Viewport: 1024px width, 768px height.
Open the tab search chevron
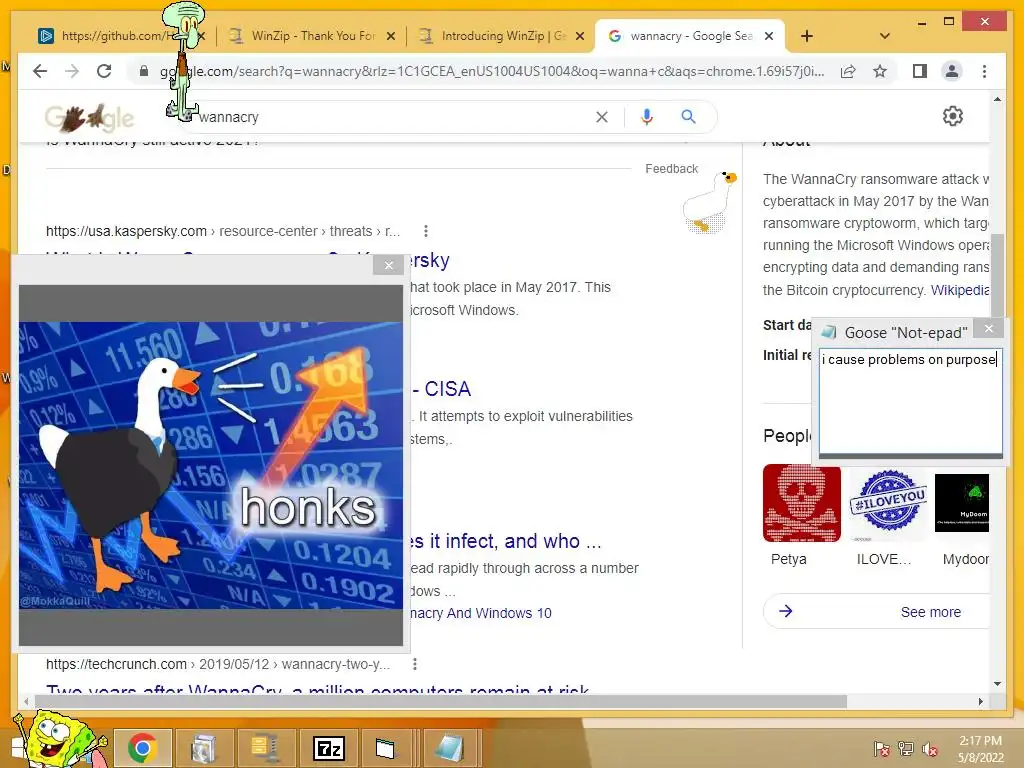pos(884,36)
